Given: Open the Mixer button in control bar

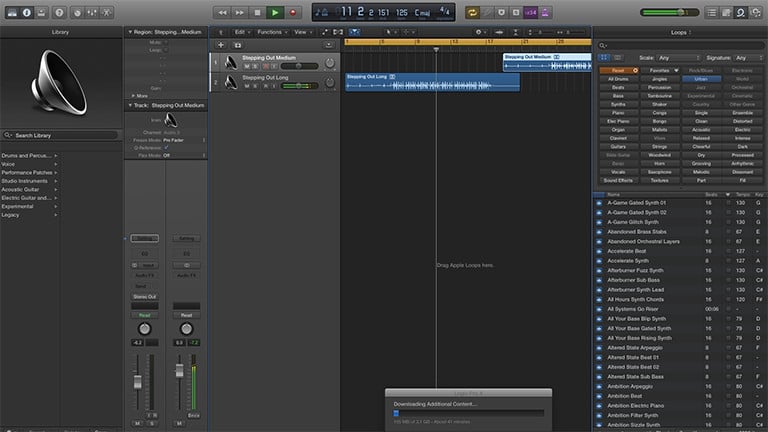Looking at the screenshot, I should point(92,13).
